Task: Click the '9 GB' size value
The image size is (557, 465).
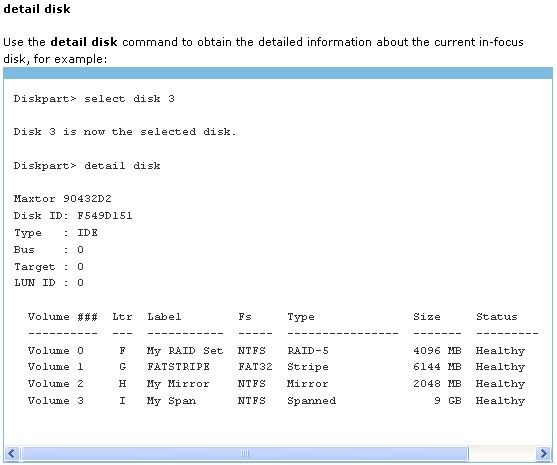Action: coord(448,401)
